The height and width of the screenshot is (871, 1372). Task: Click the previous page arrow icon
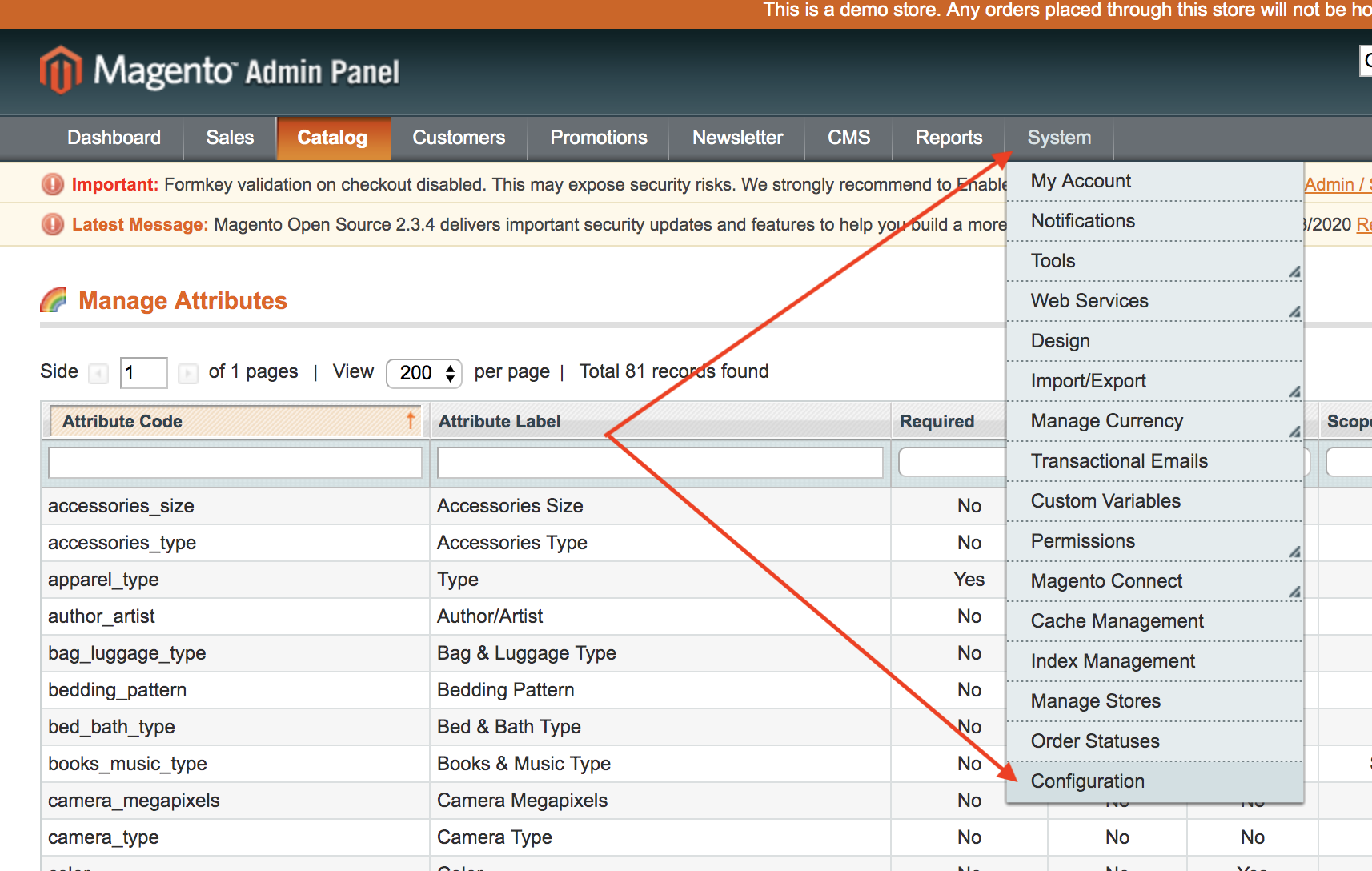[x=98, y=373]
